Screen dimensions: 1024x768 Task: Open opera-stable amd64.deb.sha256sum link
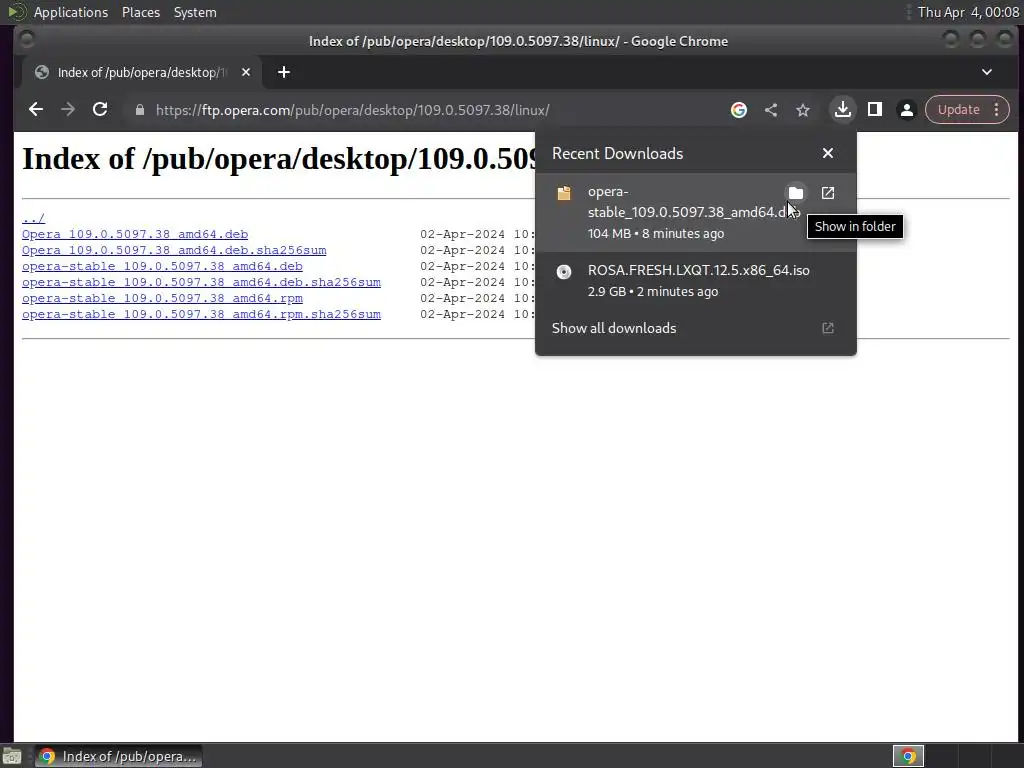point(201,282)
